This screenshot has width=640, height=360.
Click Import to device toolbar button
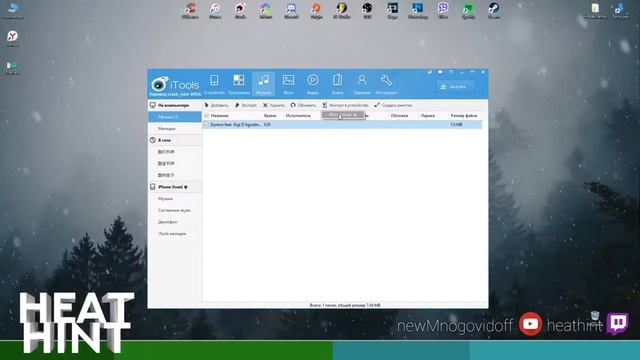pyautogui.click(x=345, y=105)
